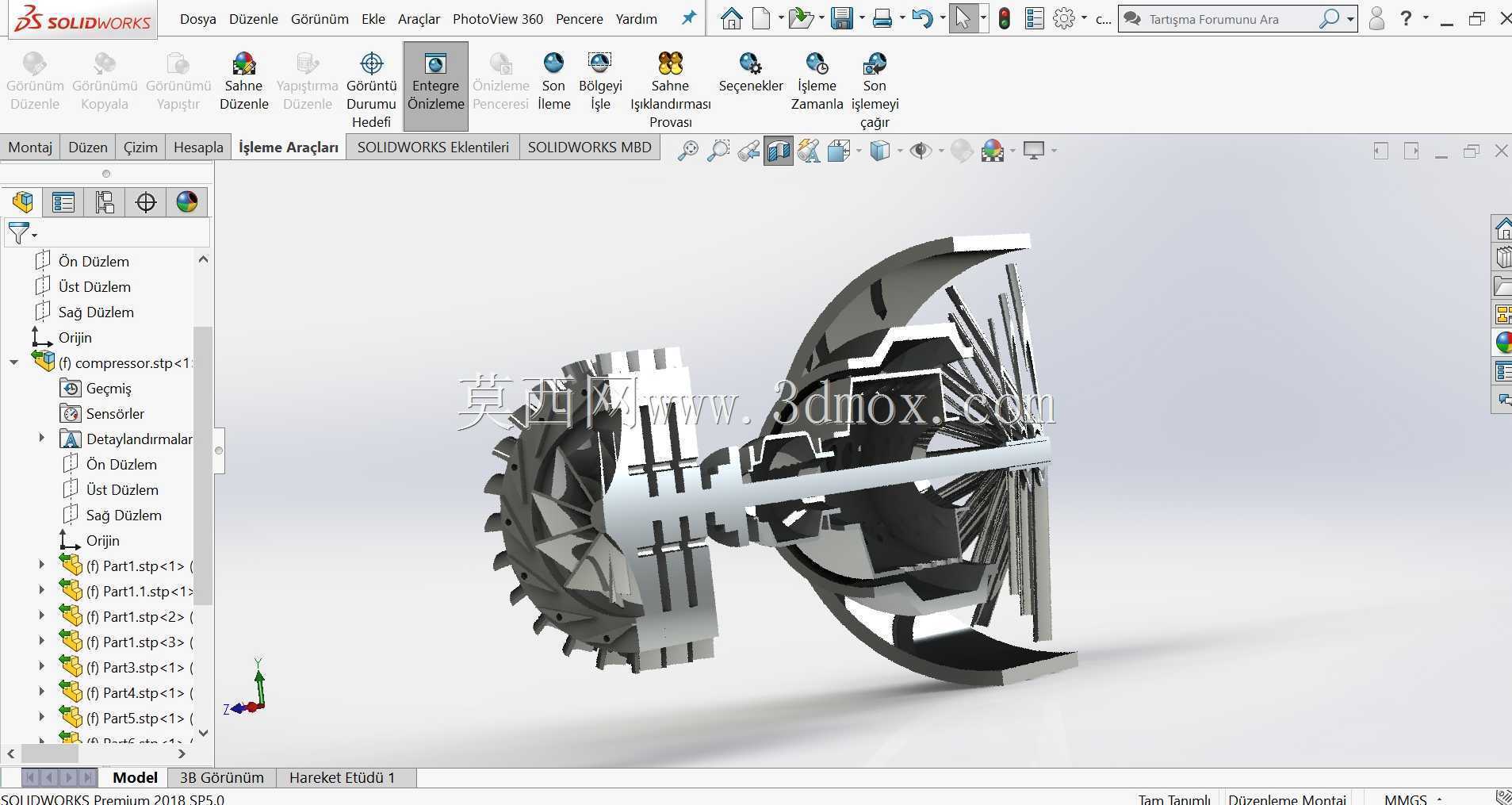Image resolution: width=1512 pixels, height=805 pixels.
Task: Click the Tartışma Forumunu Ara search field
Action: 1229,19
